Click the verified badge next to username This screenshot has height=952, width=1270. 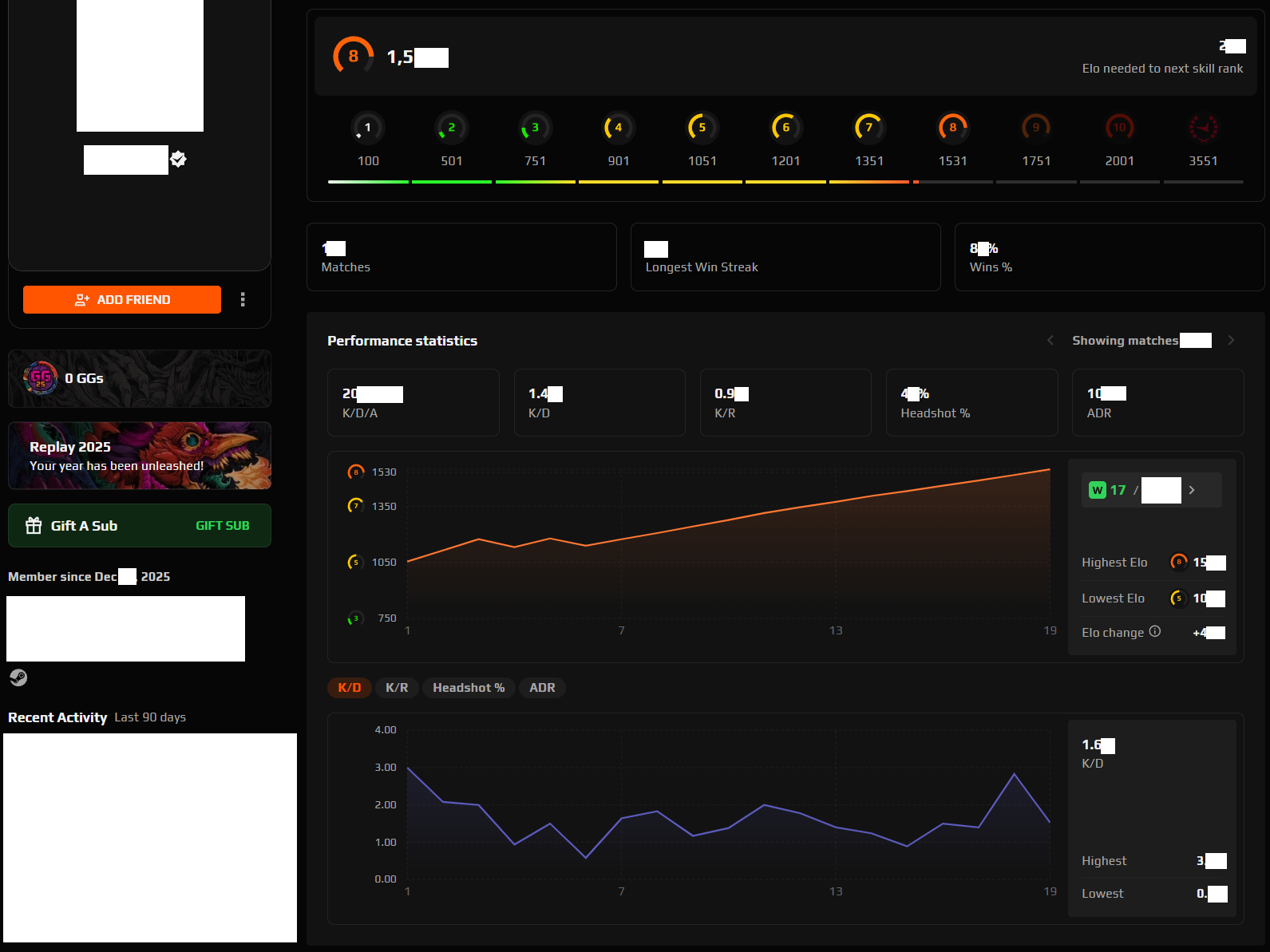coord(179,159)
